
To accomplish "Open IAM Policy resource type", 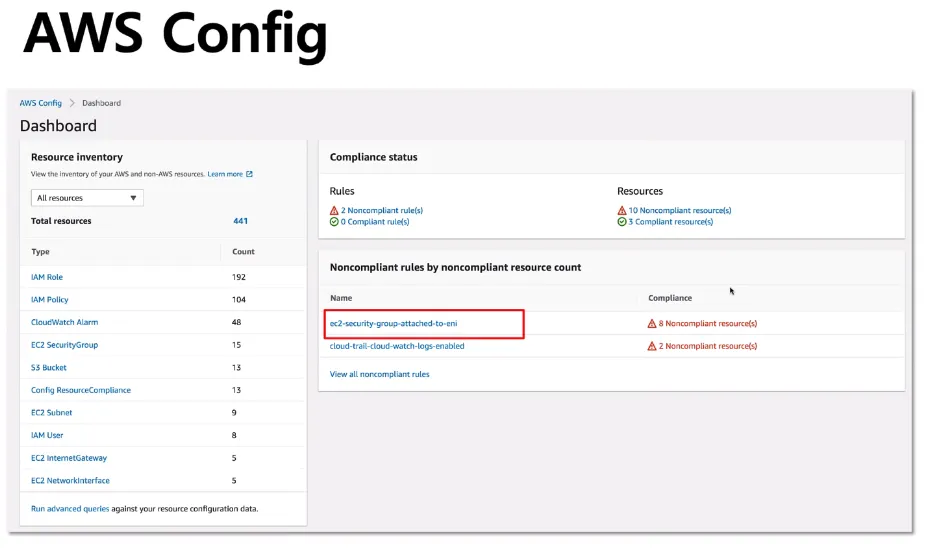I will click(49, 300).
